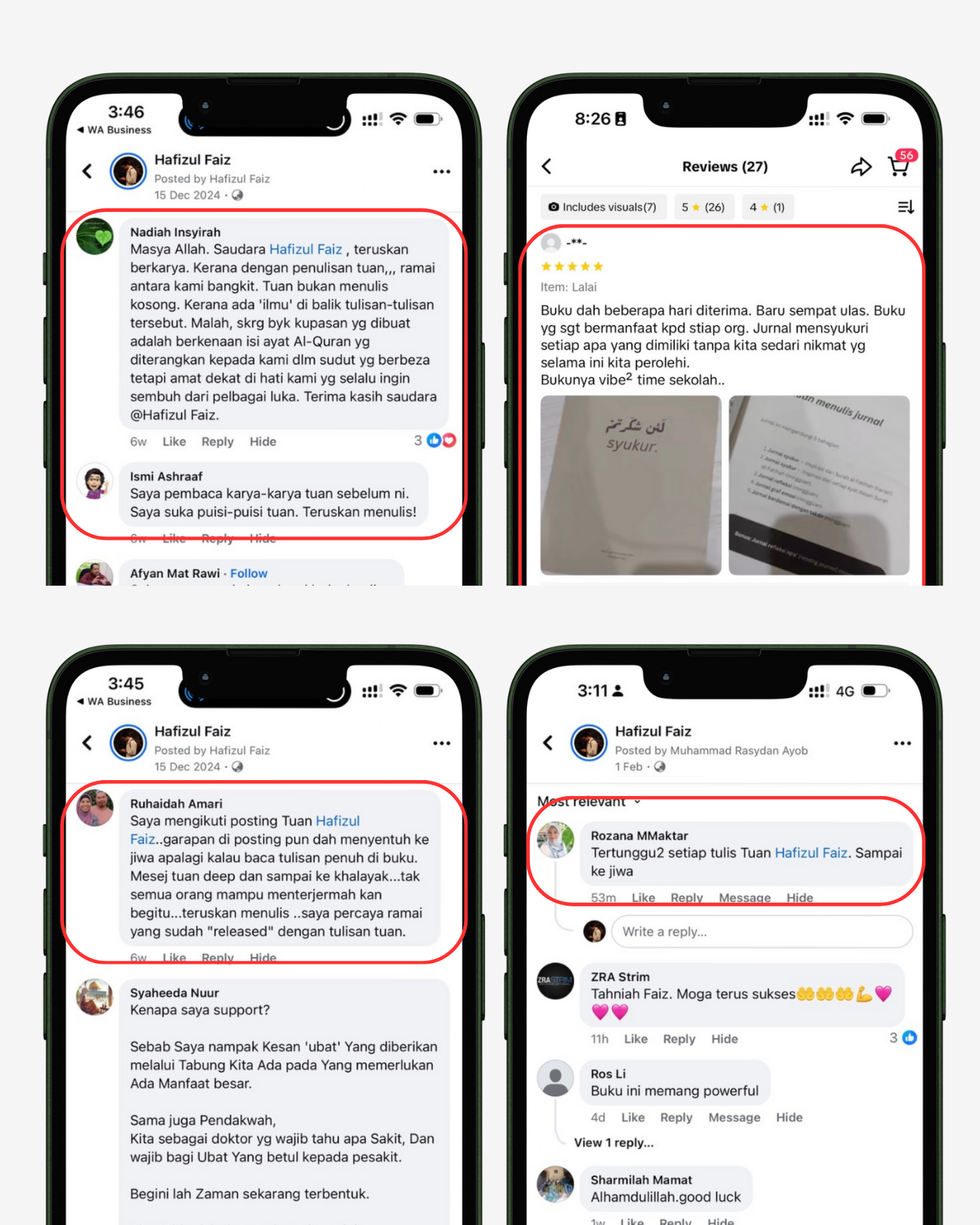Image resolution: width=980 pixels, height=1225 pixels.
Task: Expand View 1 reply under Ros Li
Action: tap(613, 1142)
